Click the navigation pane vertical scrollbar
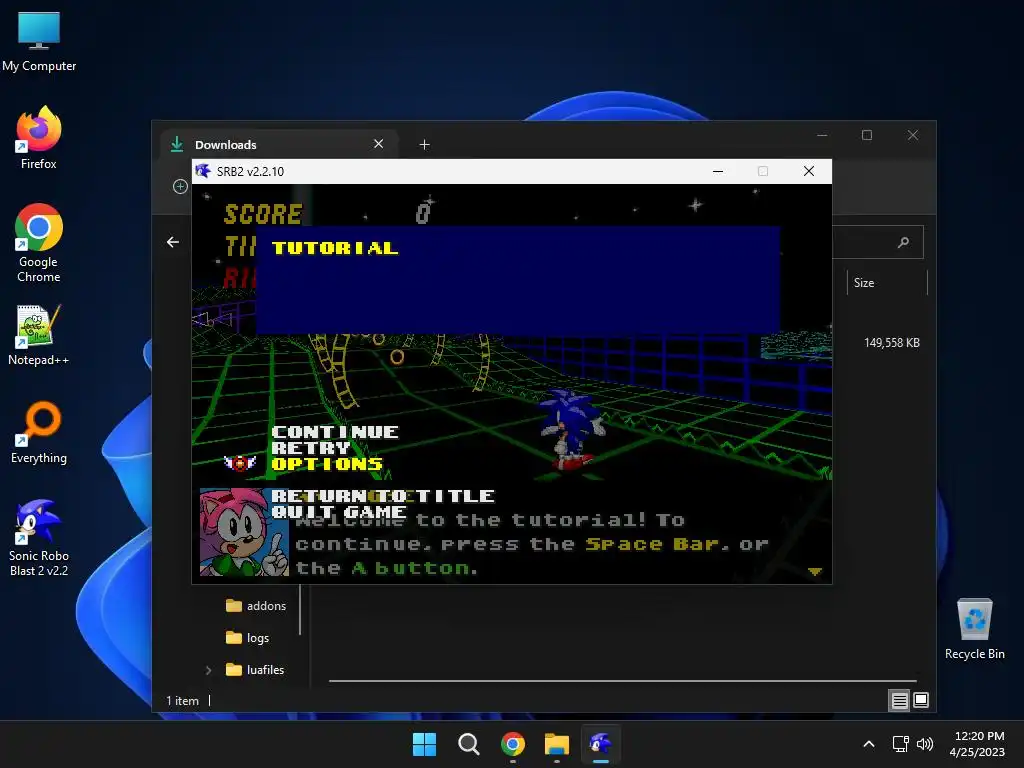The image size is (1024, 768). click(x=300, y=609)
